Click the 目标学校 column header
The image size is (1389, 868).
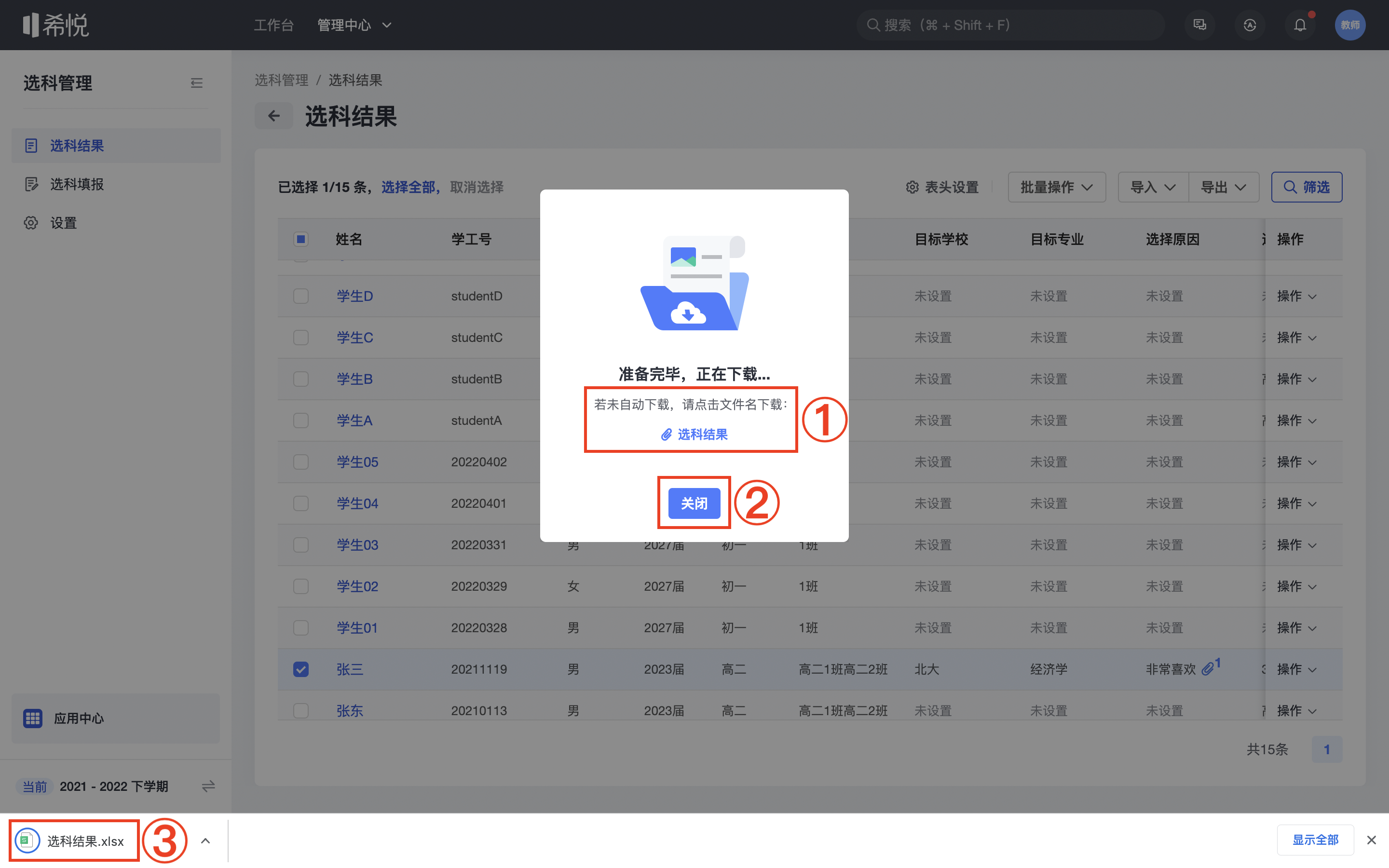(x=941, y=239)
